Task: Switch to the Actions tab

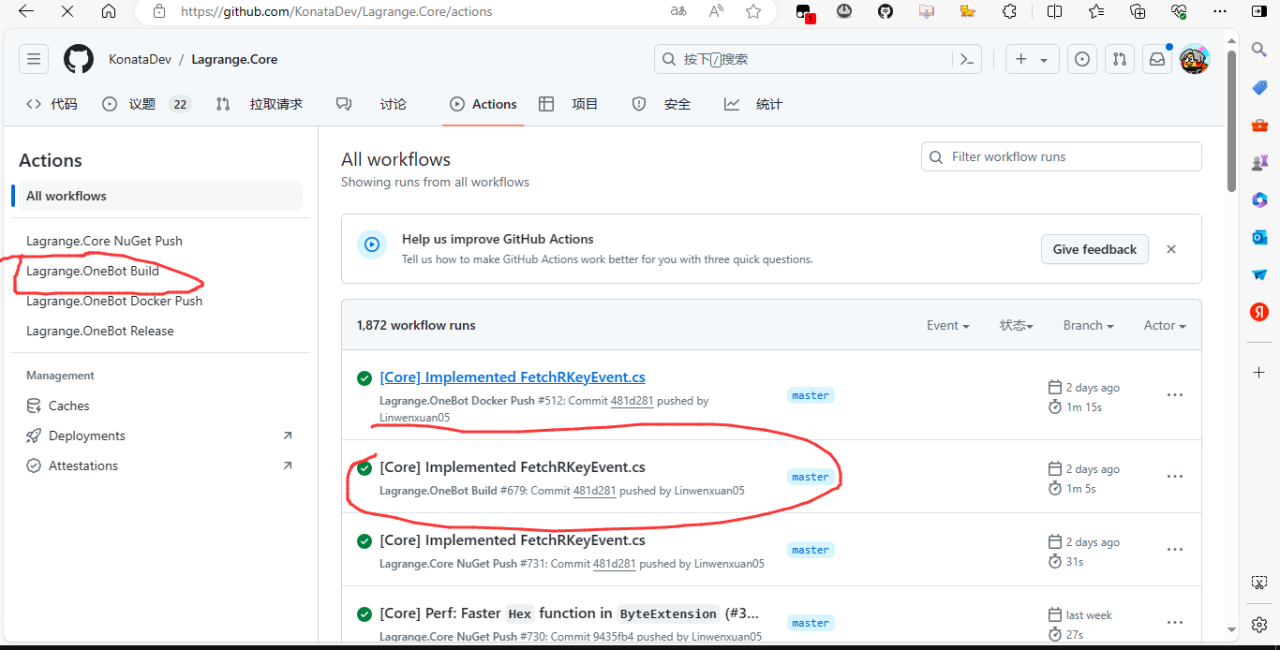Action: (483, 104)
